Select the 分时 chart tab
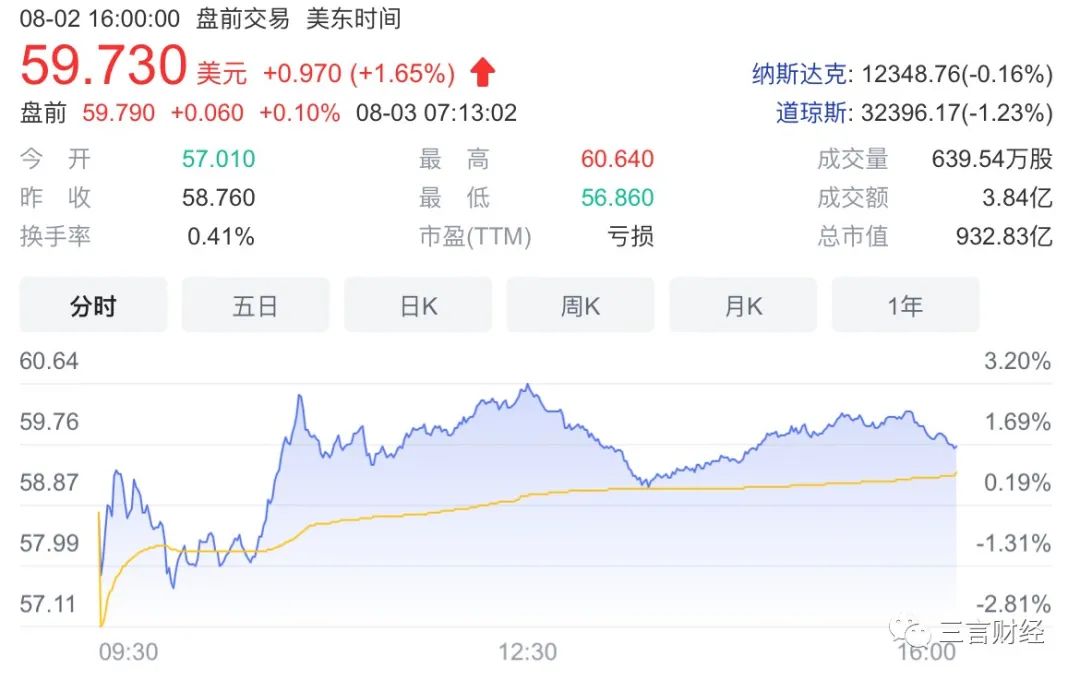The image size is (1080, 680). pos(93,306)
